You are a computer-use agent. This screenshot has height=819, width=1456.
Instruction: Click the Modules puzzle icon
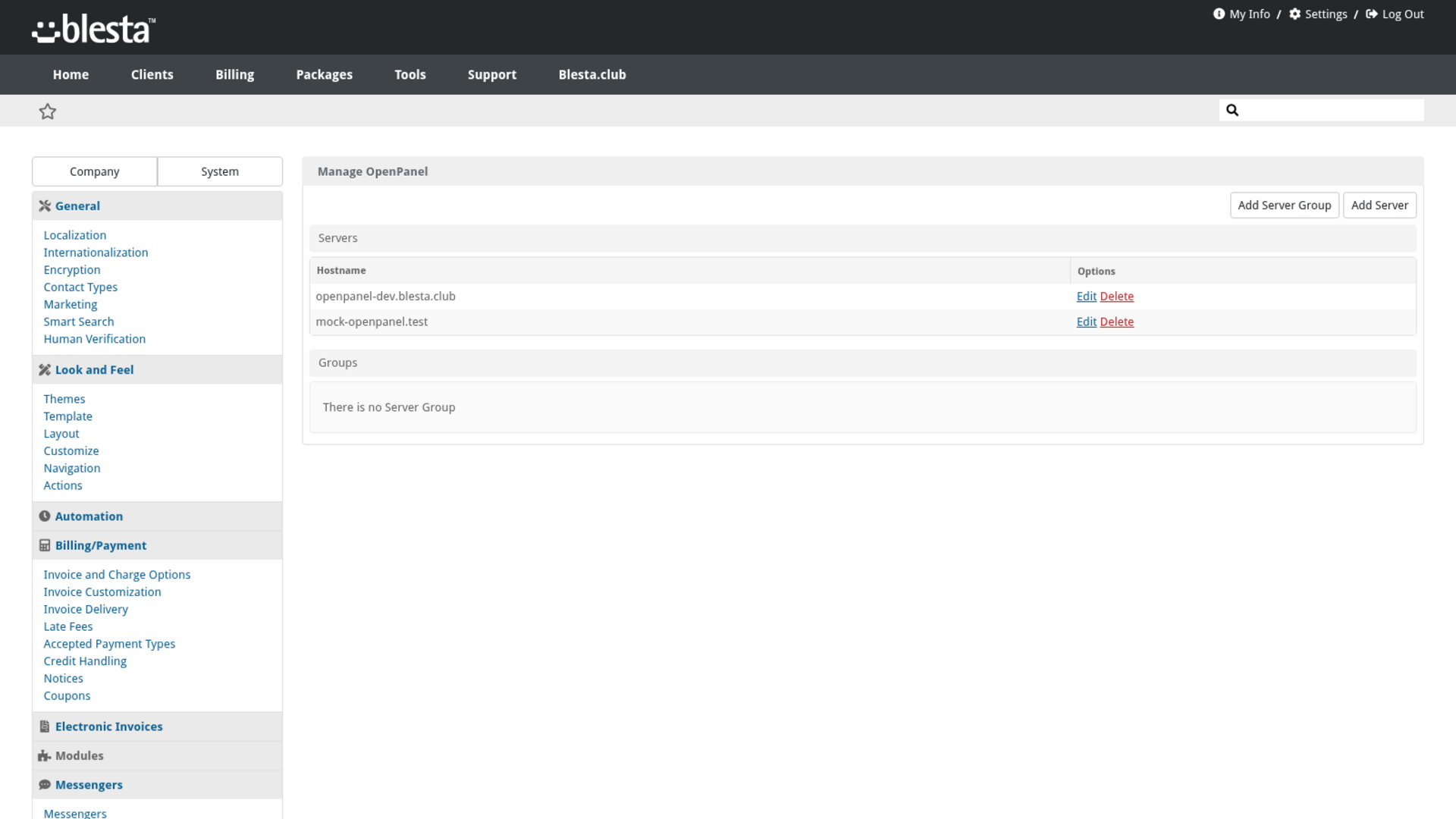coord(45,755)
